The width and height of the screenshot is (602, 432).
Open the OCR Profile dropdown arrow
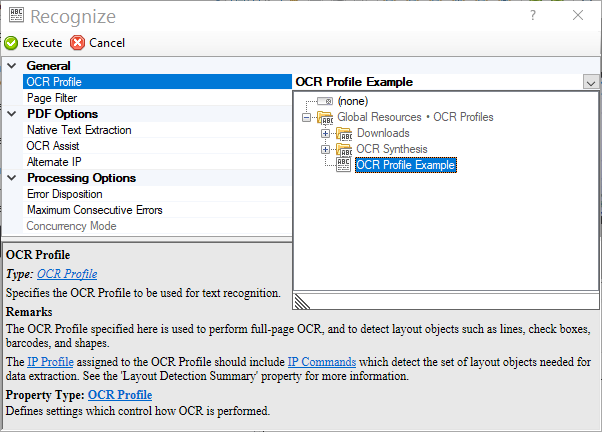tap(591, 82)
